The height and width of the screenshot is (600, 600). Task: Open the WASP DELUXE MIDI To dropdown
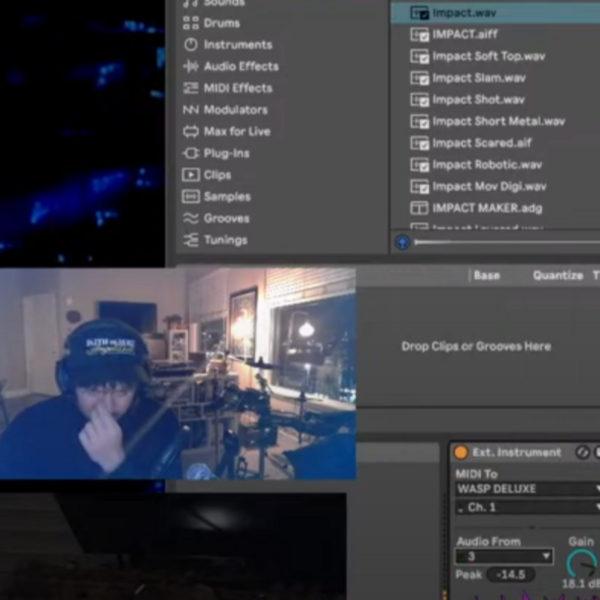click(x=528, y=489)
